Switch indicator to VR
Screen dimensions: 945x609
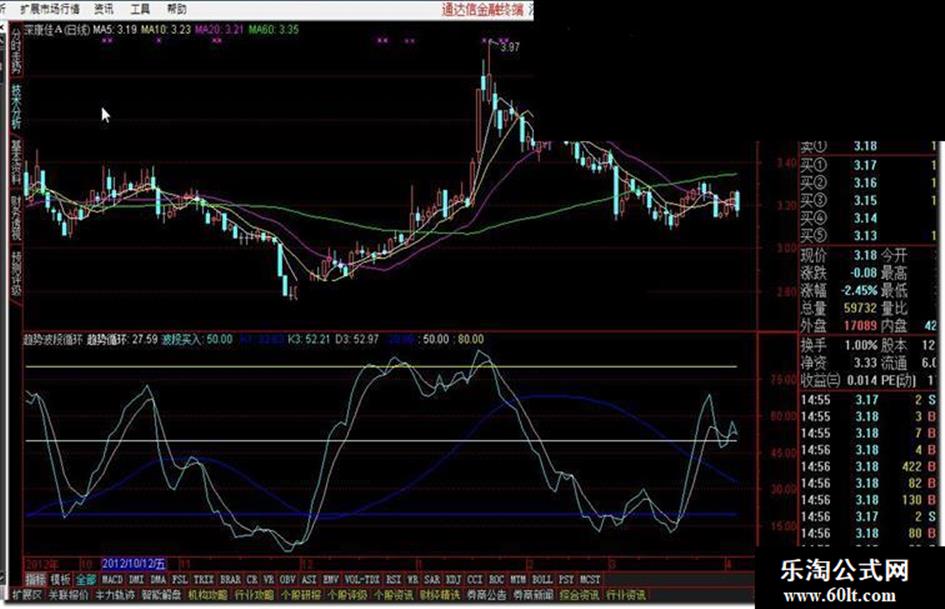(269, 579)
